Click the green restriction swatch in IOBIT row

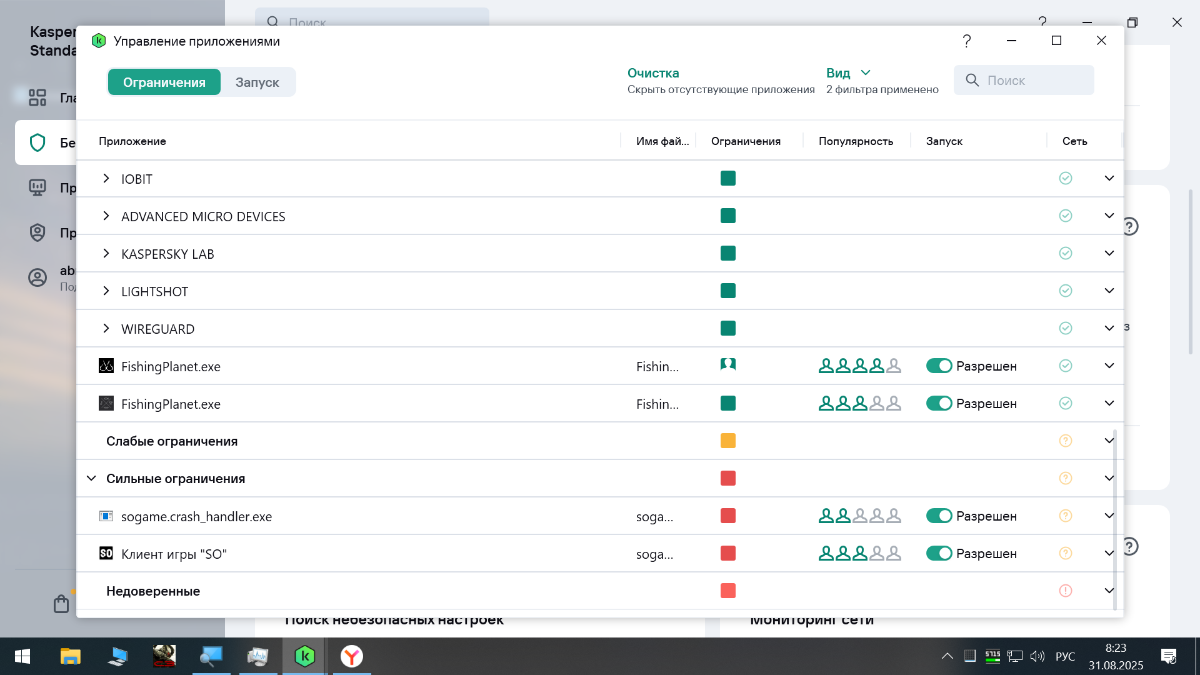click(728, 178)
